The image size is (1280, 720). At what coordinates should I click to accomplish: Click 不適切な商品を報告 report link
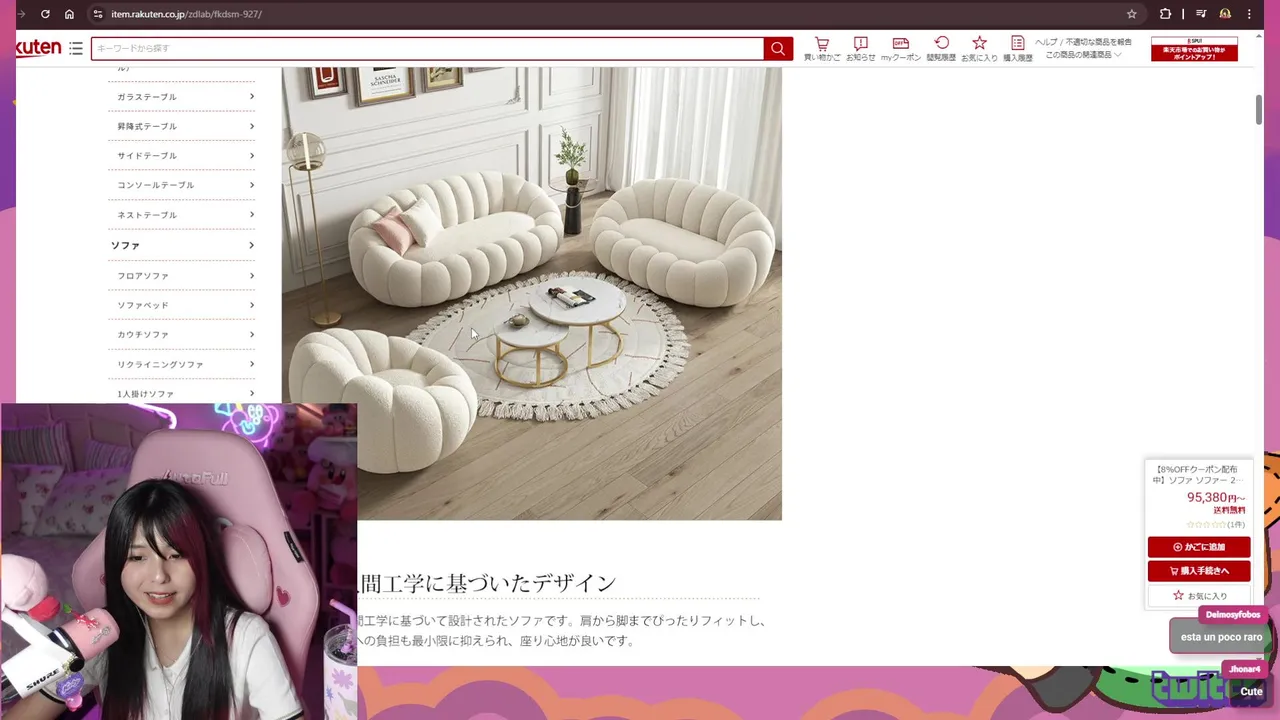pos(1098,42)
